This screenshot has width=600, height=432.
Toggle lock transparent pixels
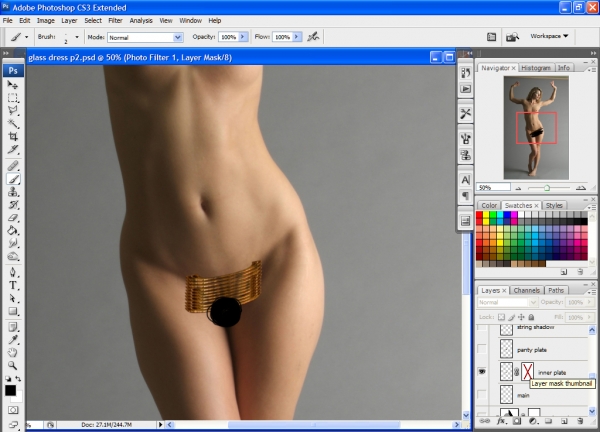tap(501, 317)
